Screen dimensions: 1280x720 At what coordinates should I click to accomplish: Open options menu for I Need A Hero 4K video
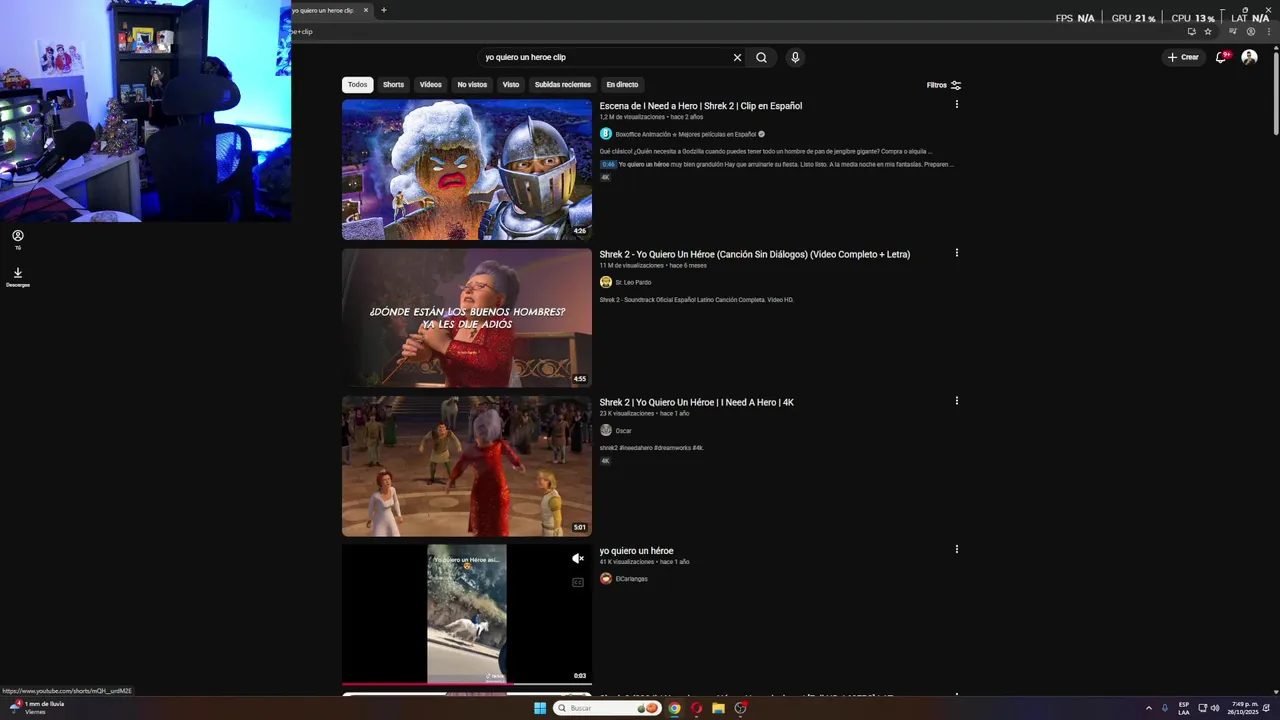[956, 401]
